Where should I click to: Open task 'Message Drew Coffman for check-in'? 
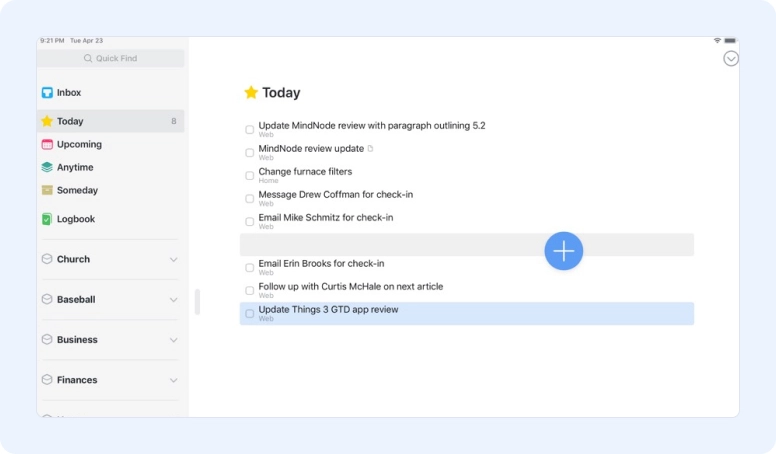coord(336,195)
